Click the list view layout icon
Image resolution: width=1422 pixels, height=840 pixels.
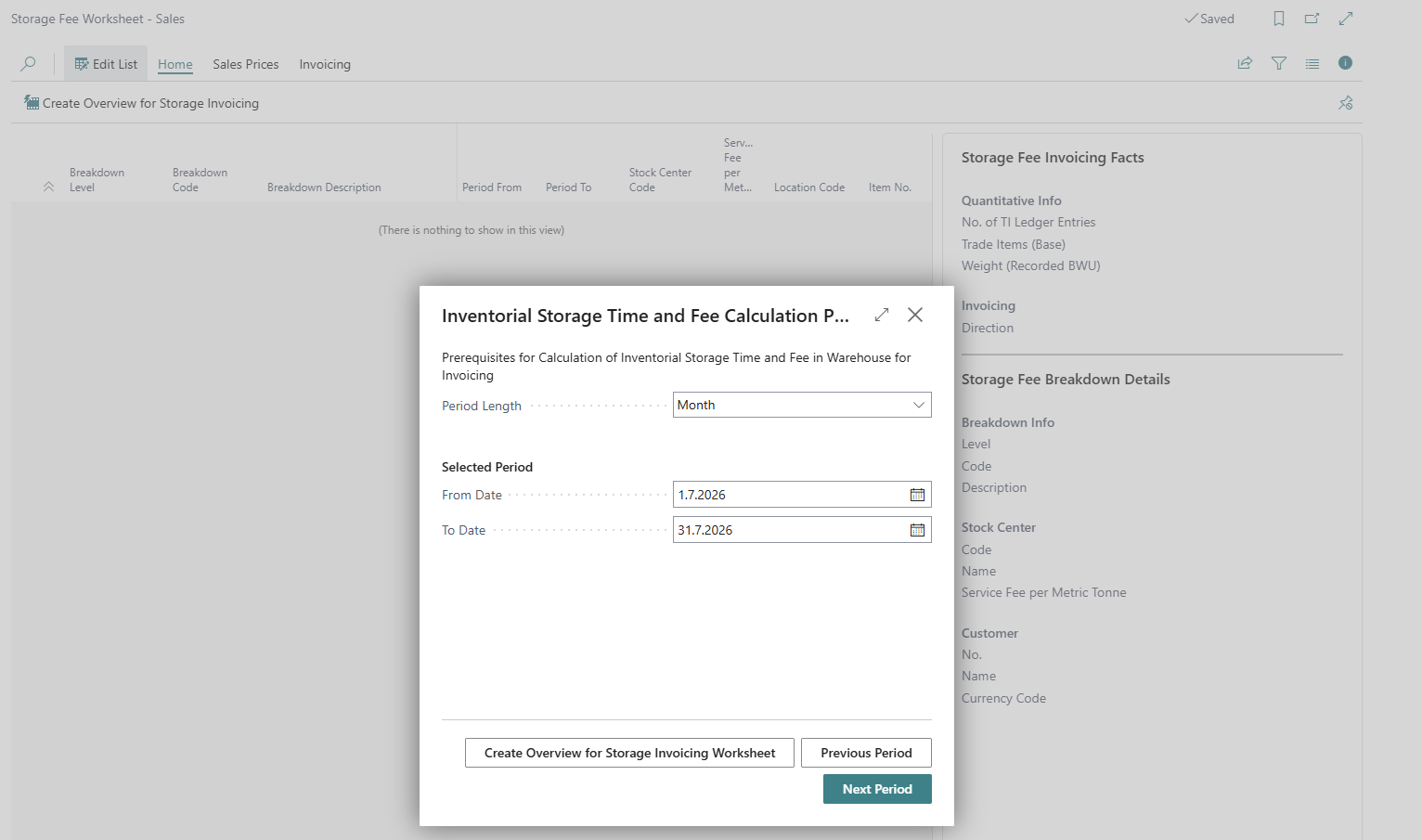point(1312,63)
